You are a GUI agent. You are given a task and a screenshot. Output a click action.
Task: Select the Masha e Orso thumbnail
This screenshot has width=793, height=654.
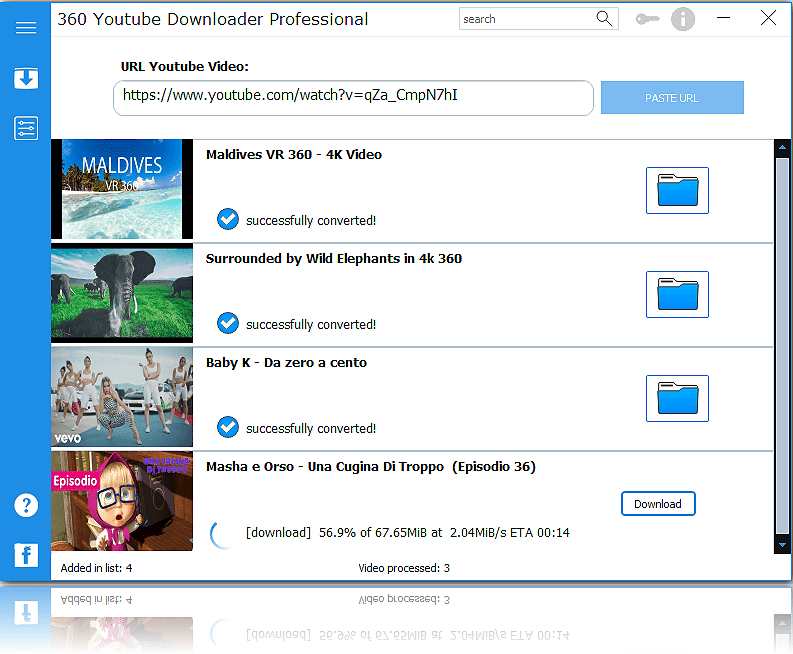(x=122, y=501)
